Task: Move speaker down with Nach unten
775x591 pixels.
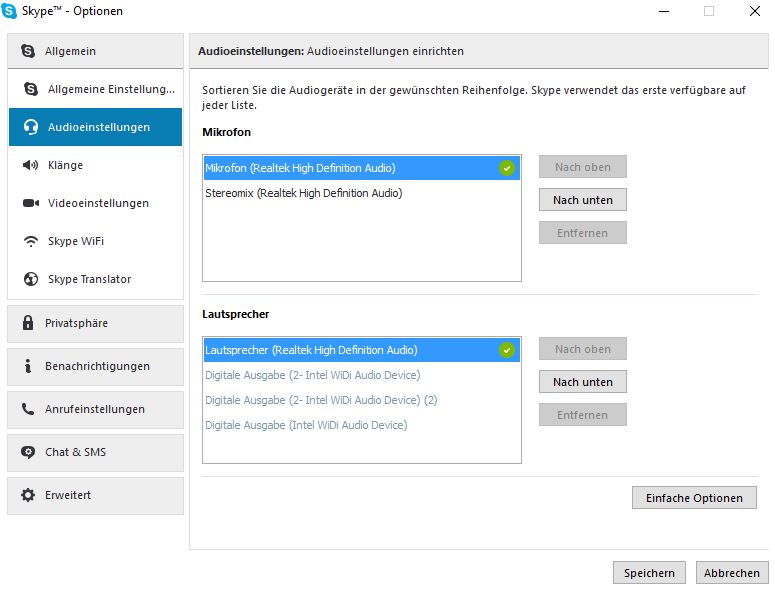Action: pos(583,382)
